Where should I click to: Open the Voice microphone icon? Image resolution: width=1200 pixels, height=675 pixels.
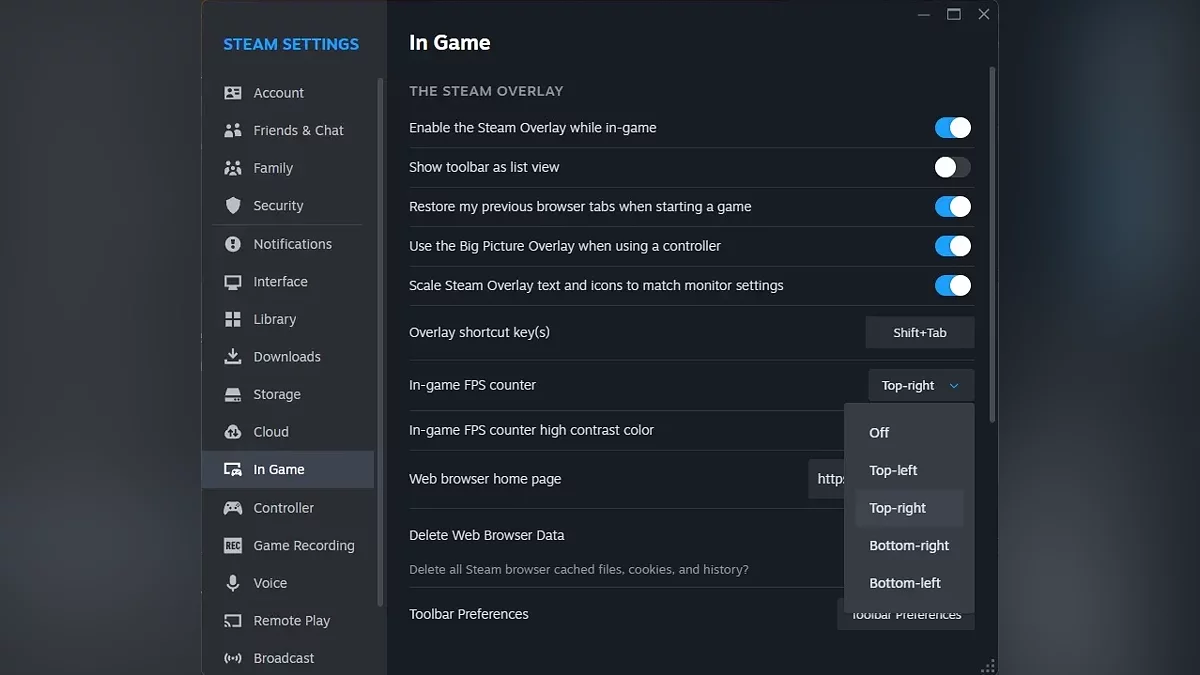click(x=233, y=583)
